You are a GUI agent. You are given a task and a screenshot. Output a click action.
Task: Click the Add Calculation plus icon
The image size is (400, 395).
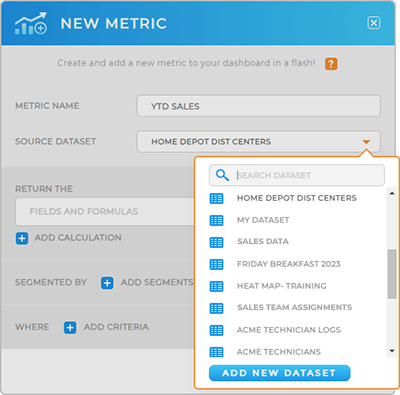click(x=22, y=238)
